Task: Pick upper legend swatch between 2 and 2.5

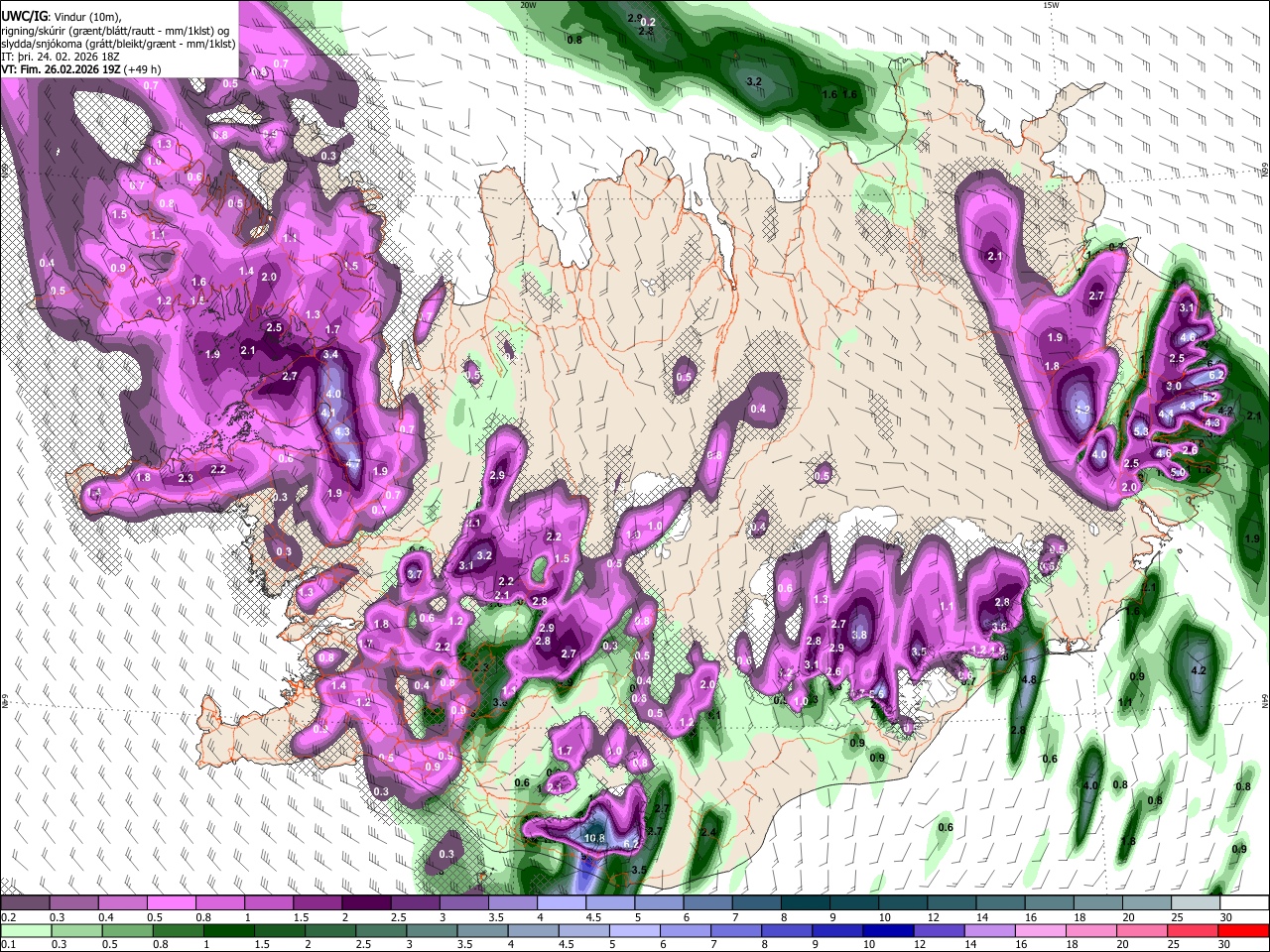Action: pyautogui.click(x=366, y=903)
